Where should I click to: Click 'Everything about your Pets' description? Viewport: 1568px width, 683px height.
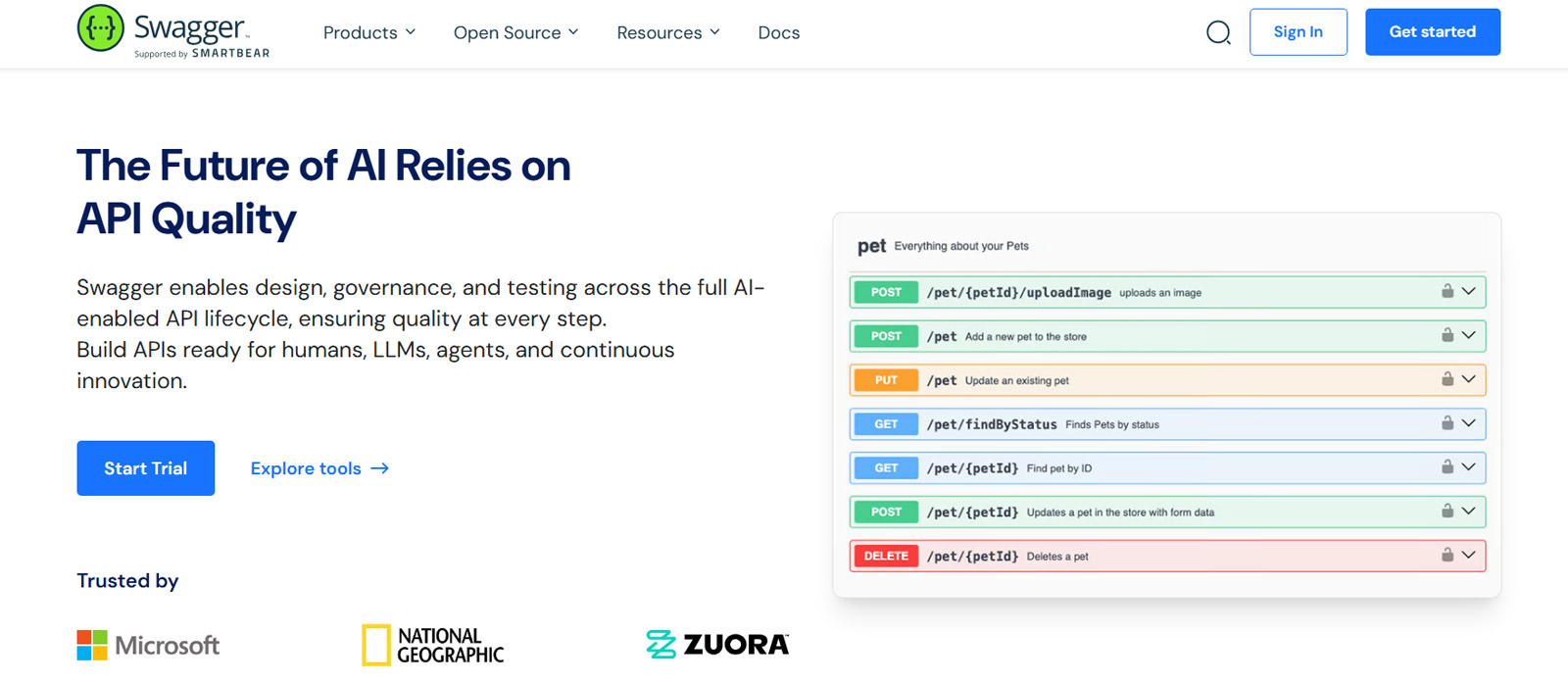[x=961, y=246]
